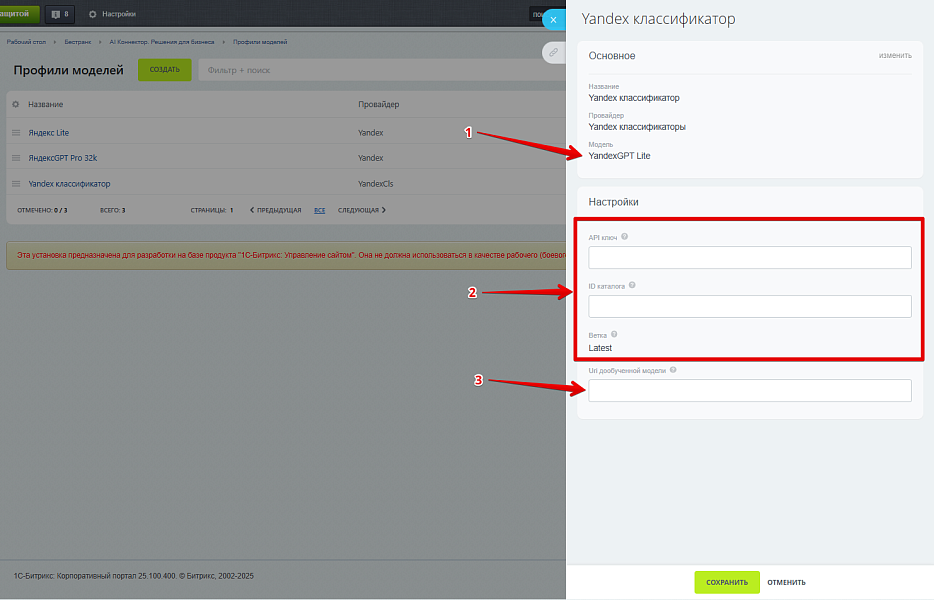Click the drag handle icon for Яндекс Lite
The image size is (934, 600).
pyautogui.click(x=16, y=133)
